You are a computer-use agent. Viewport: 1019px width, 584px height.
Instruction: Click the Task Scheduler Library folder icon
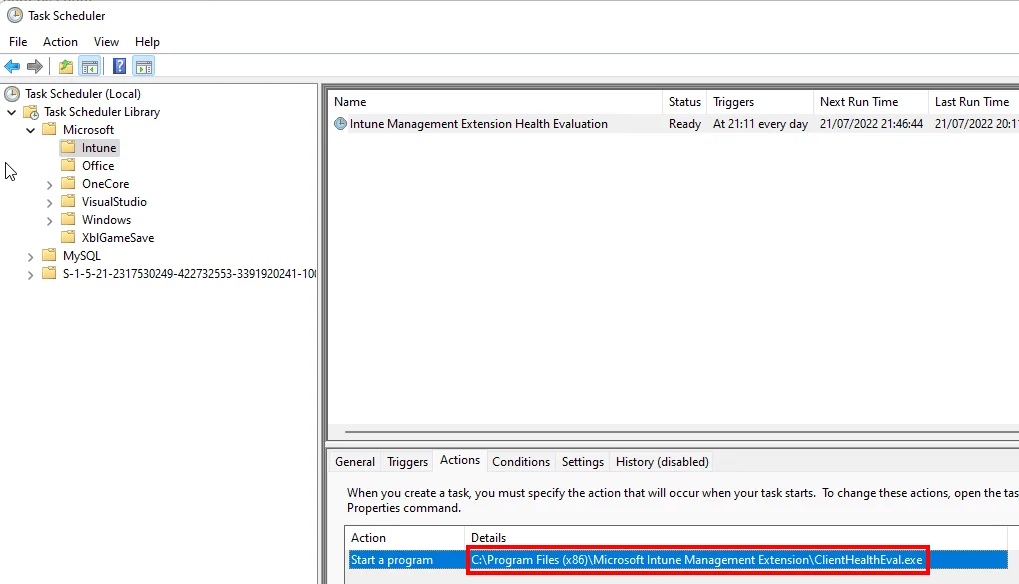(31, 112)
